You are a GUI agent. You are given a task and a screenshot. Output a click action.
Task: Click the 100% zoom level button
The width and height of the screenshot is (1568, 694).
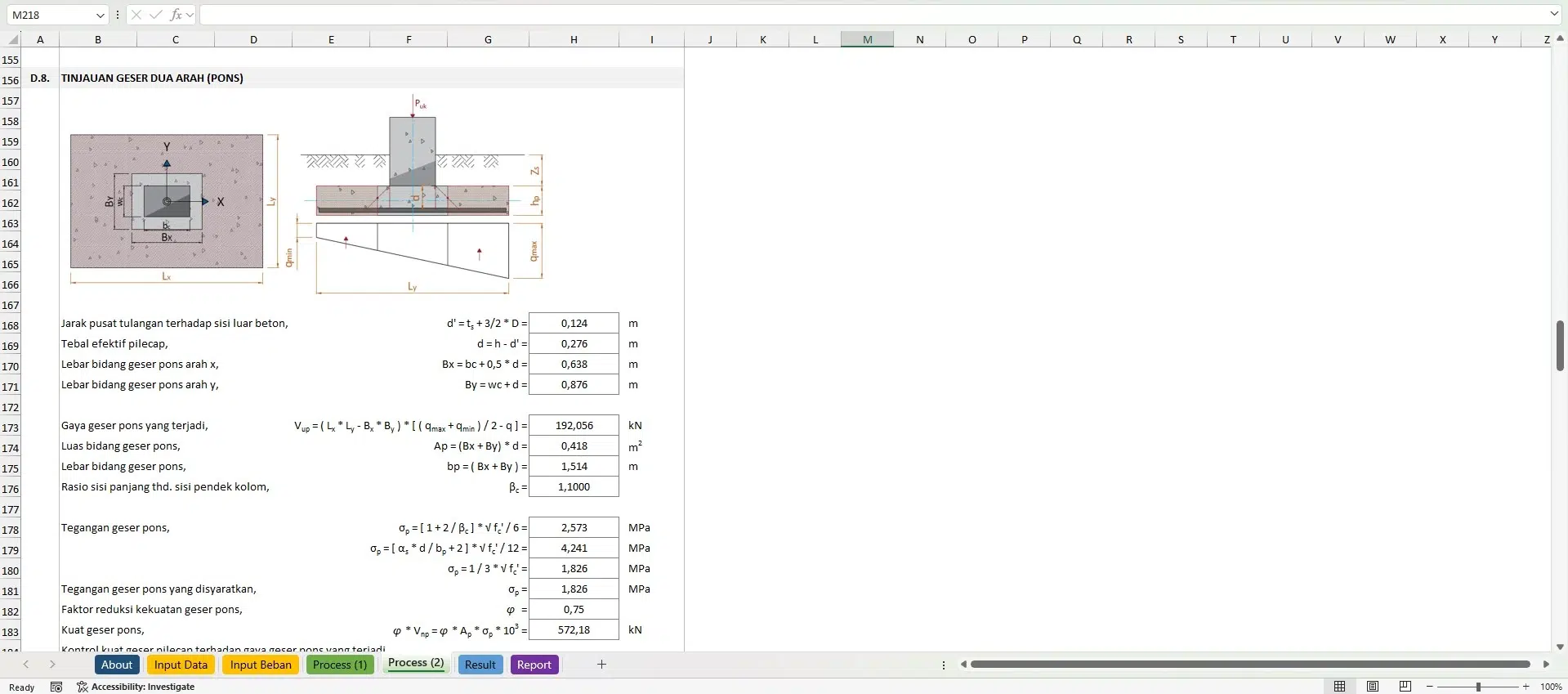[1551, 687]
